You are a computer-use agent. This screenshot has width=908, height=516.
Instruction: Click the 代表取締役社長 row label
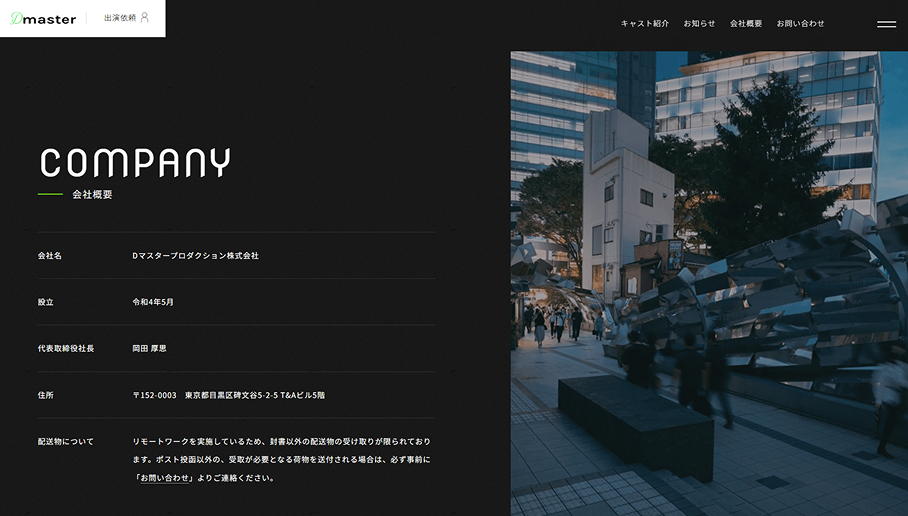tap(66, 349)
